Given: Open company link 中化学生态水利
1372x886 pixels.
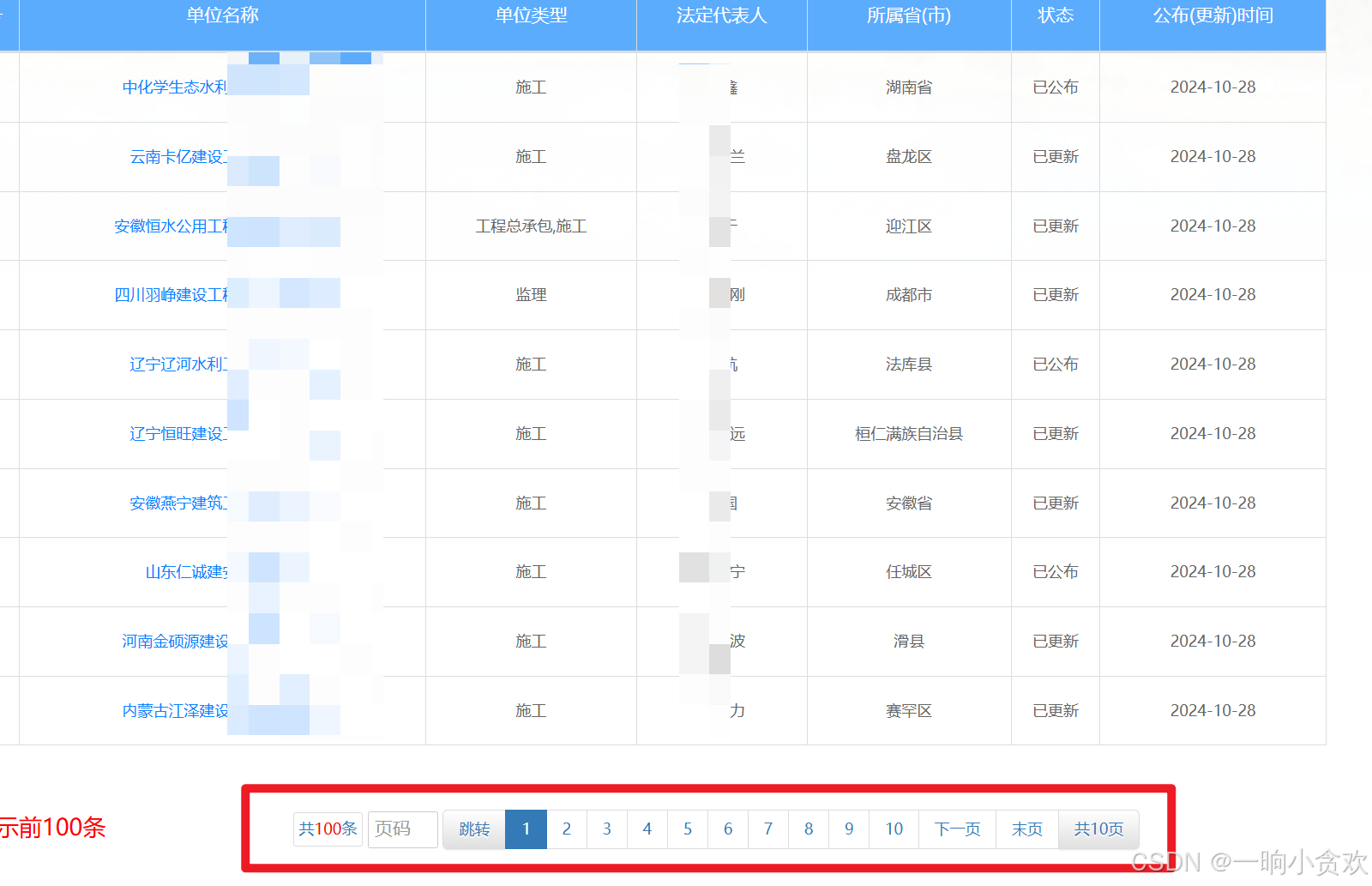Looking at the screenshot, I should coord(175,87).
